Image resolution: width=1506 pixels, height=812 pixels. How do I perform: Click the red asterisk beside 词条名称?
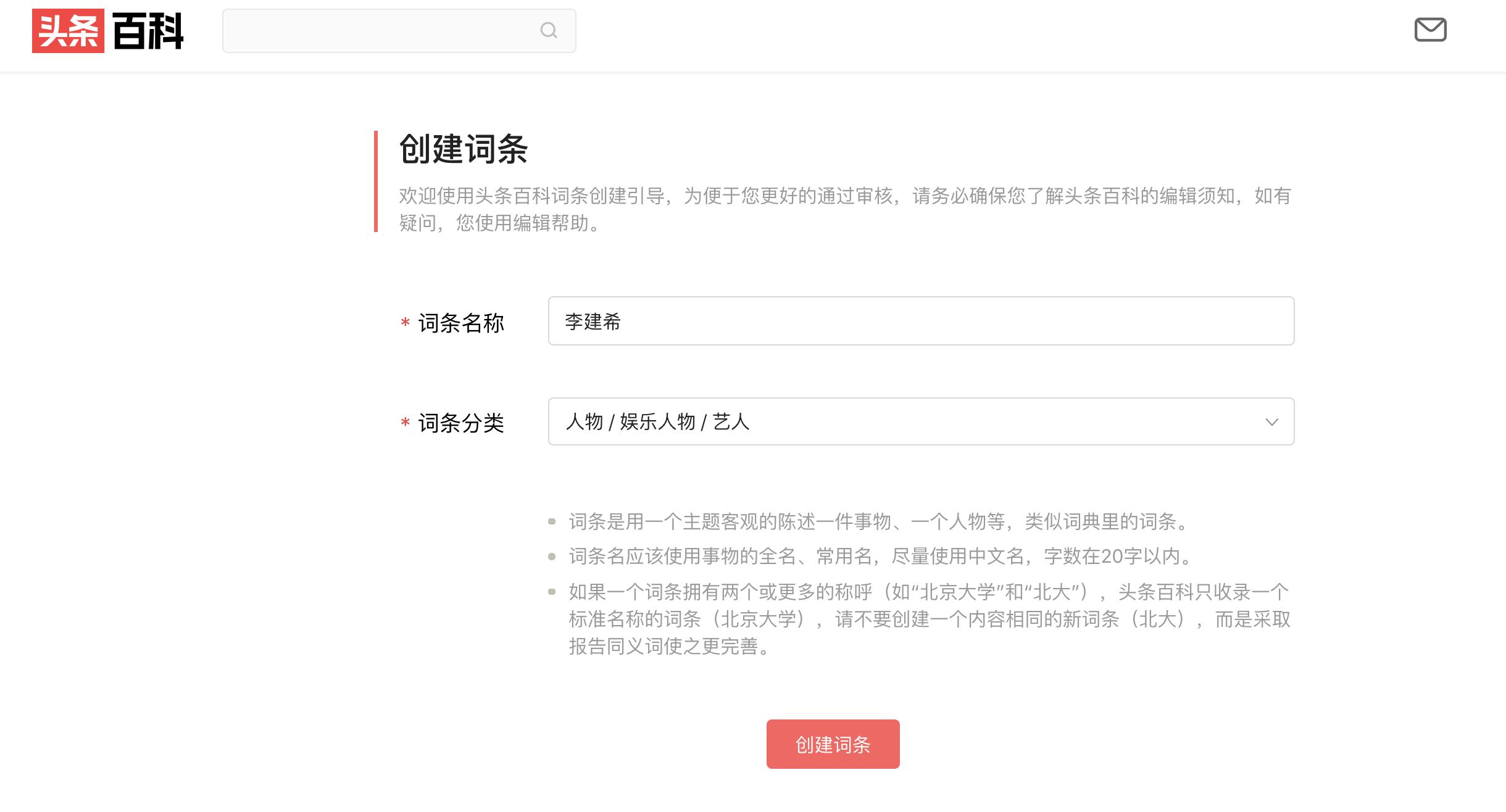coord(405,323)
